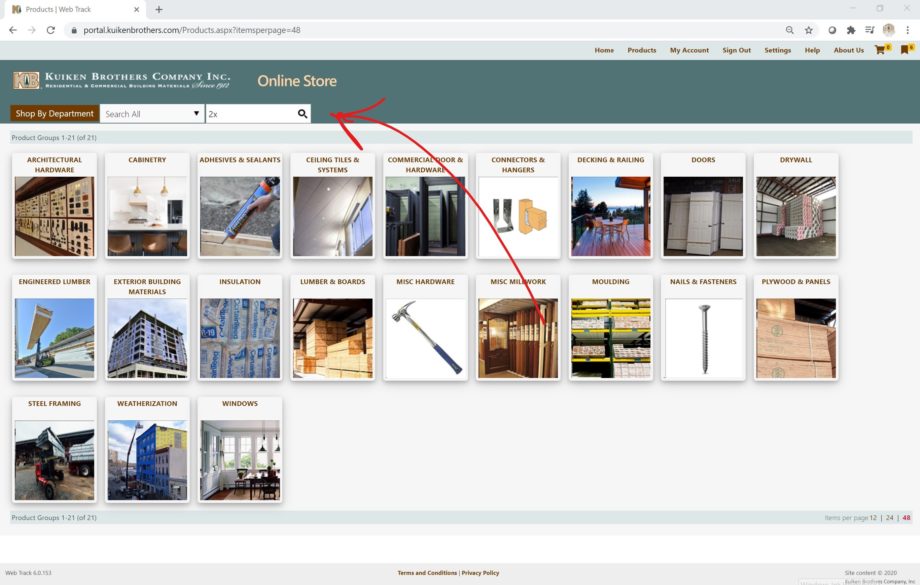This screenshot has height=585, width=920.
Task: Open a new browser tab
Action: click(x=158, y=9)
